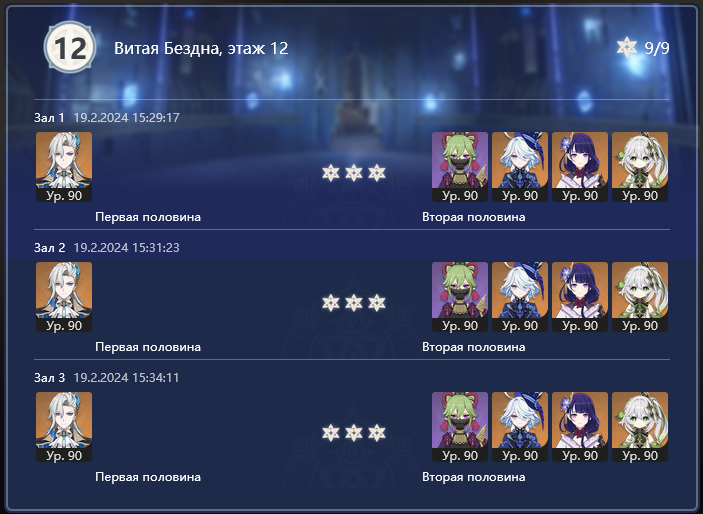This screenshot has width=703, height=514.
Task: Click the floor 12 badge icon
Action: (70, 47)
